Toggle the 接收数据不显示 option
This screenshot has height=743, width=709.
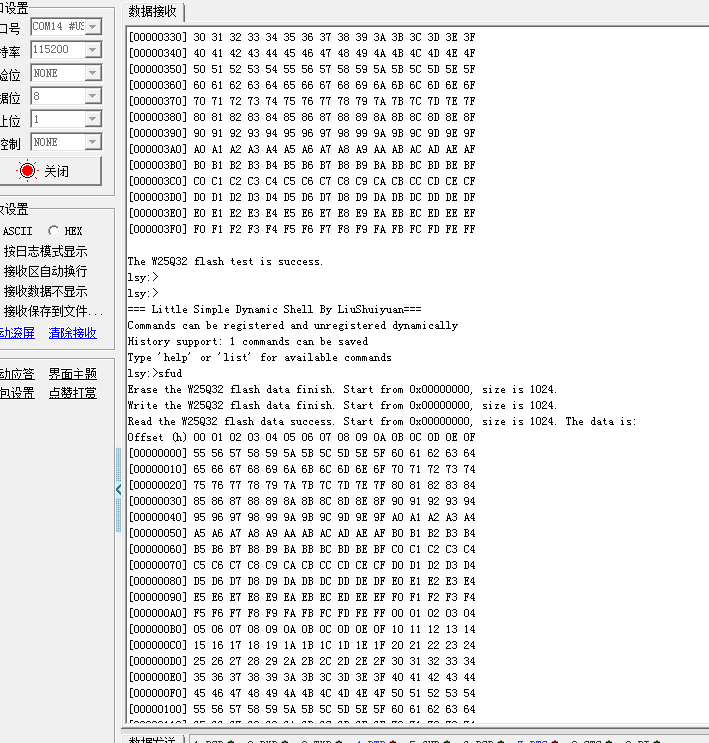pos(45,291)
